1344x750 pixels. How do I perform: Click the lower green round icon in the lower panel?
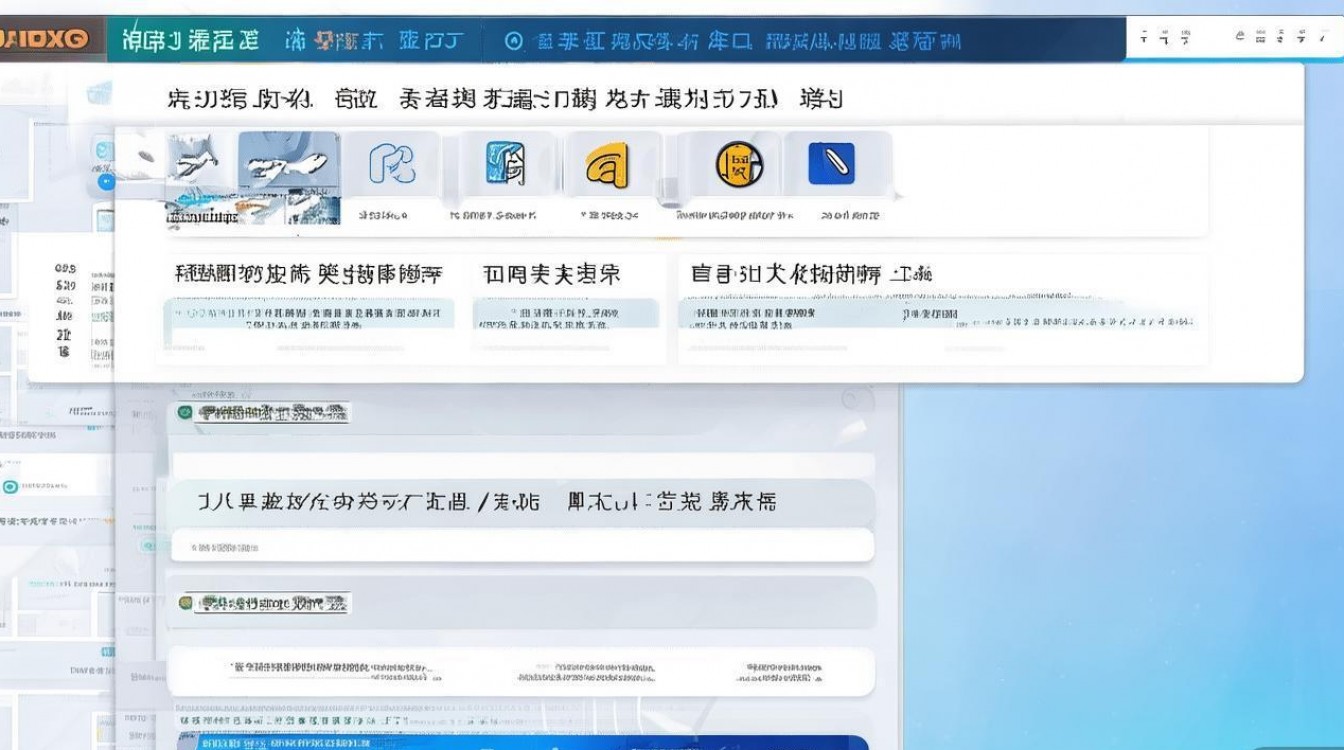[185, 603]
